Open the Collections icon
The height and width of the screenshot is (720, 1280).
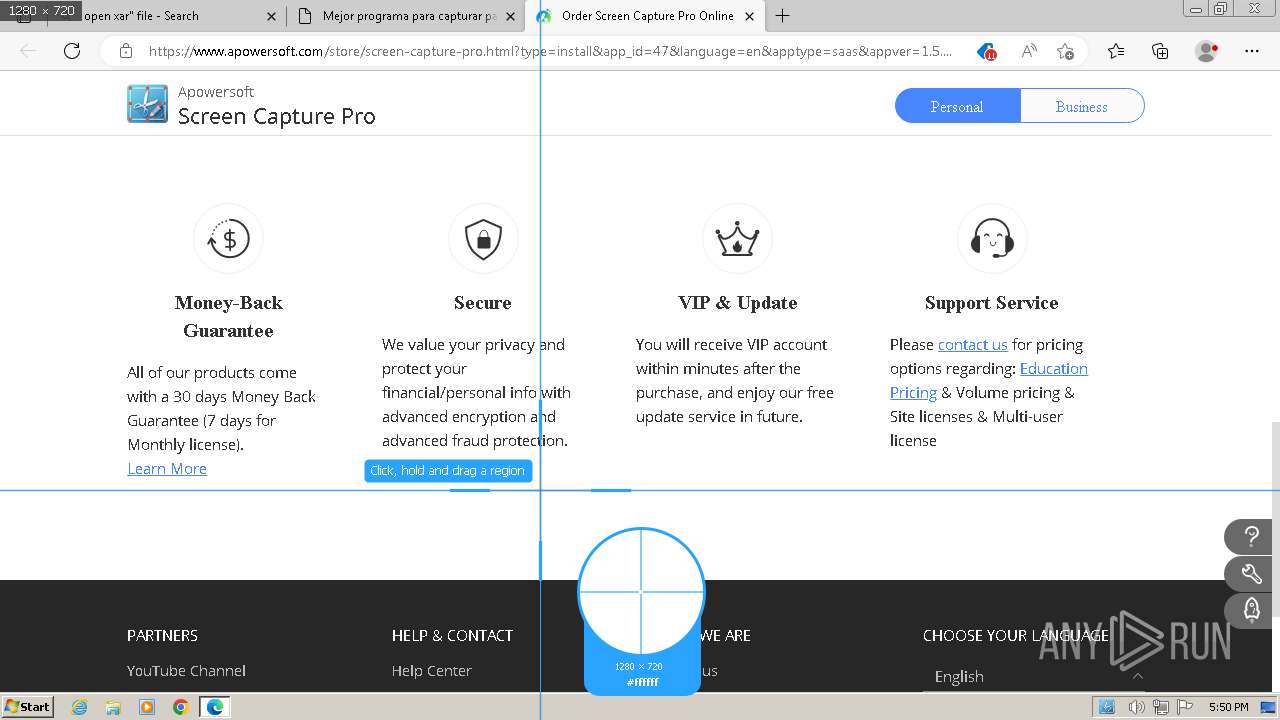pyautogui.click(x=1160, y=51)
